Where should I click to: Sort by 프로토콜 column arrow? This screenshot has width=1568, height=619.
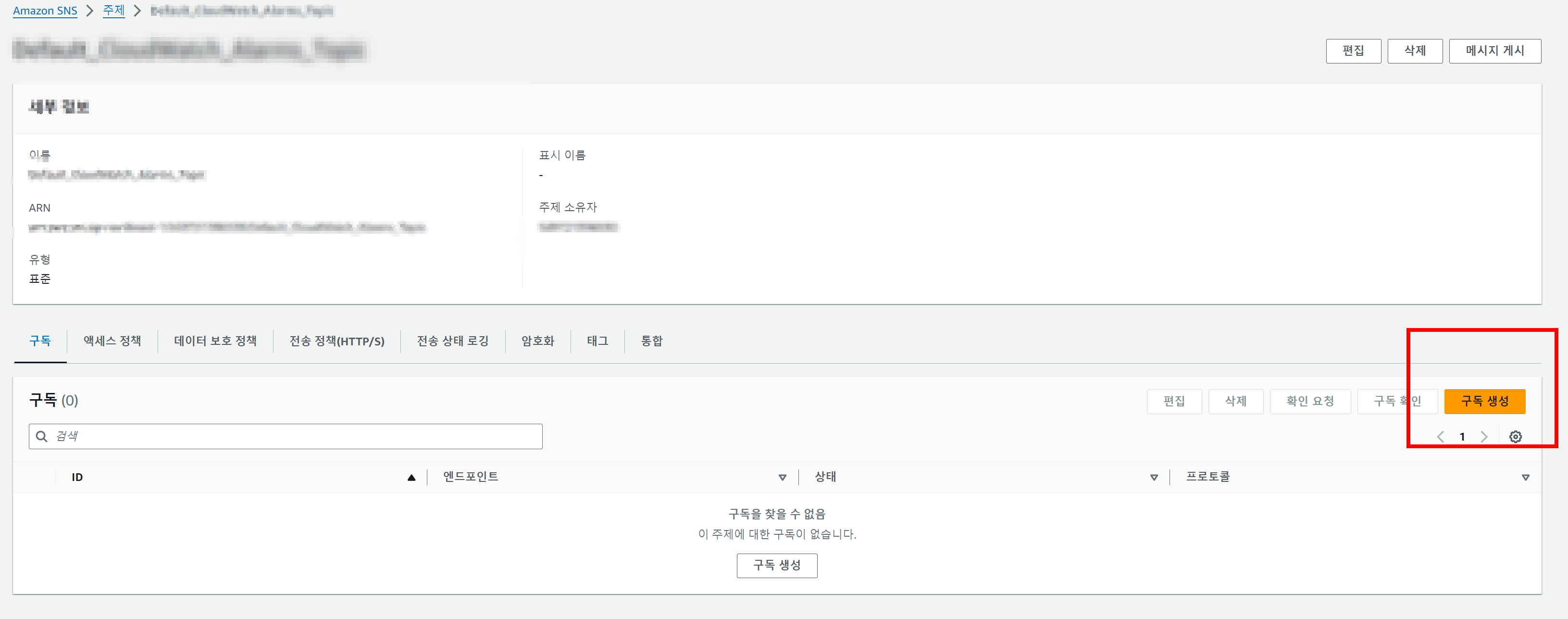1525,478
